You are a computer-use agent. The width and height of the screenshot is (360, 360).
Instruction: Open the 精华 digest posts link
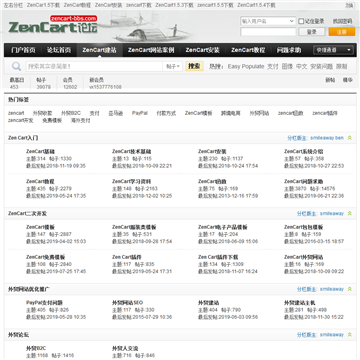tap(348, 80)
